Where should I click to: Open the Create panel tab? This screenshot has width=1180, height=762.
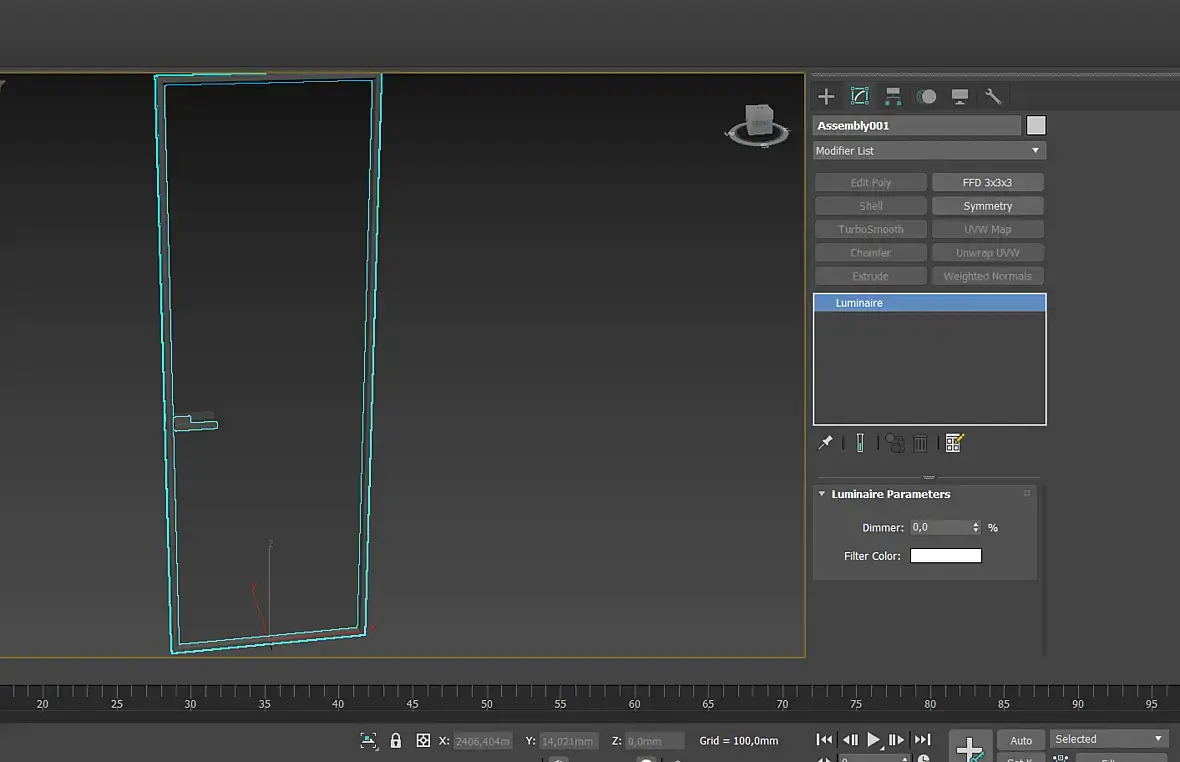point(826,97)
